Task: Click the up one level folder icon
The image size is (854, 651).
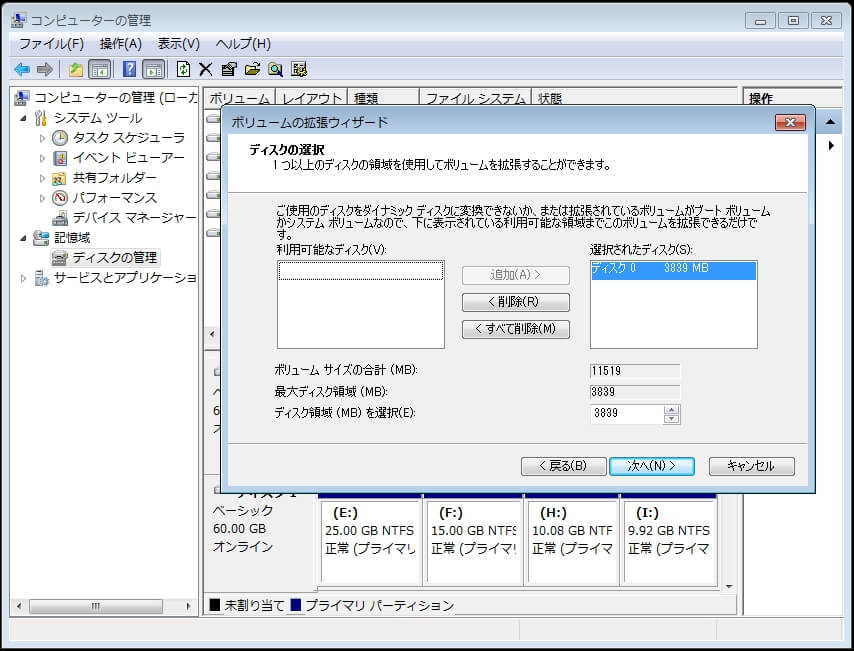Action: 76,69
